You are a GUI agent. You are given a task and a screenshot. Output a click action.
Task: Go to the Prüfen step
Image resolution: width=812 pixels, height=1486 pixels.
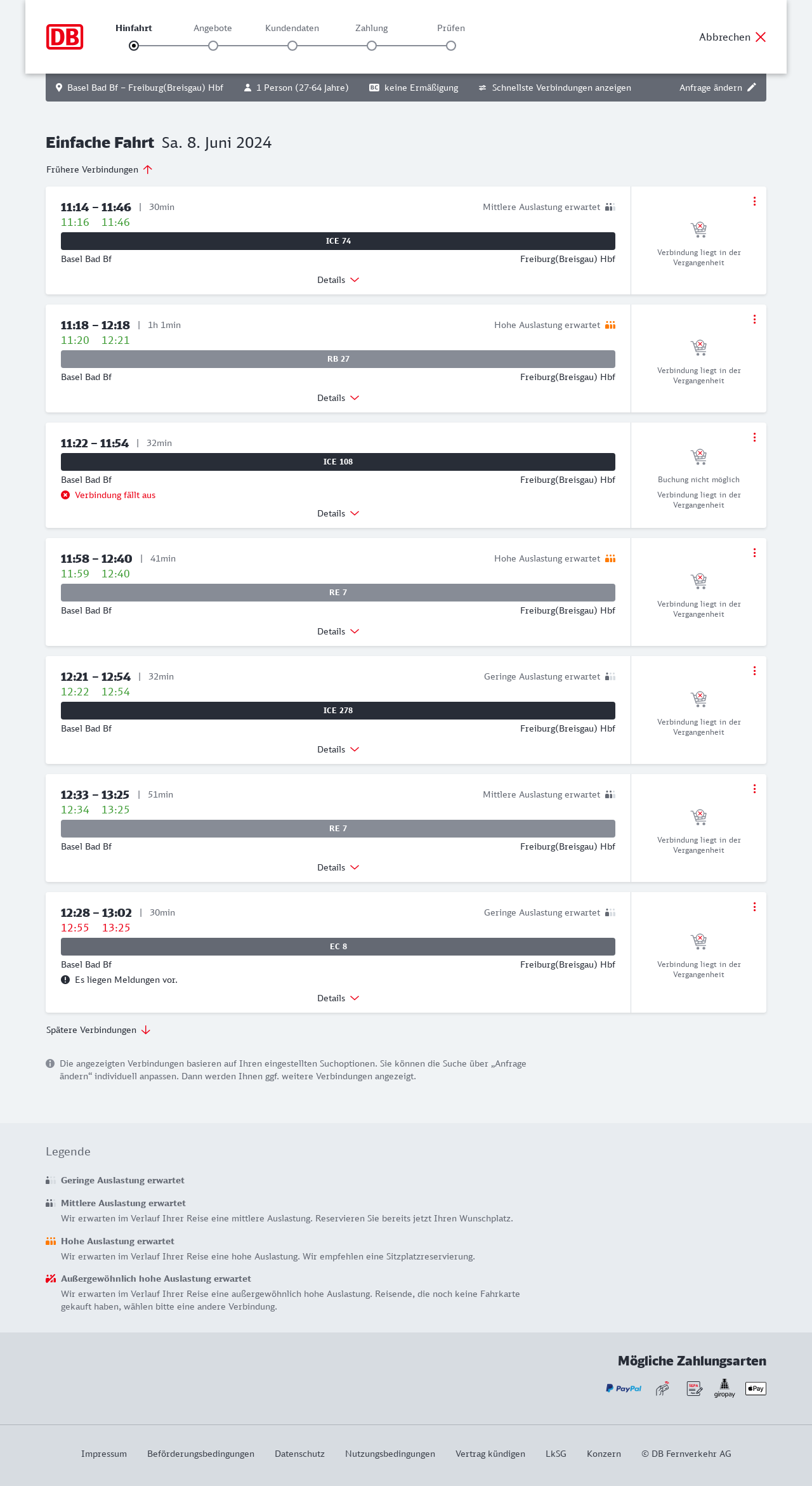click(x=451, y=46)
